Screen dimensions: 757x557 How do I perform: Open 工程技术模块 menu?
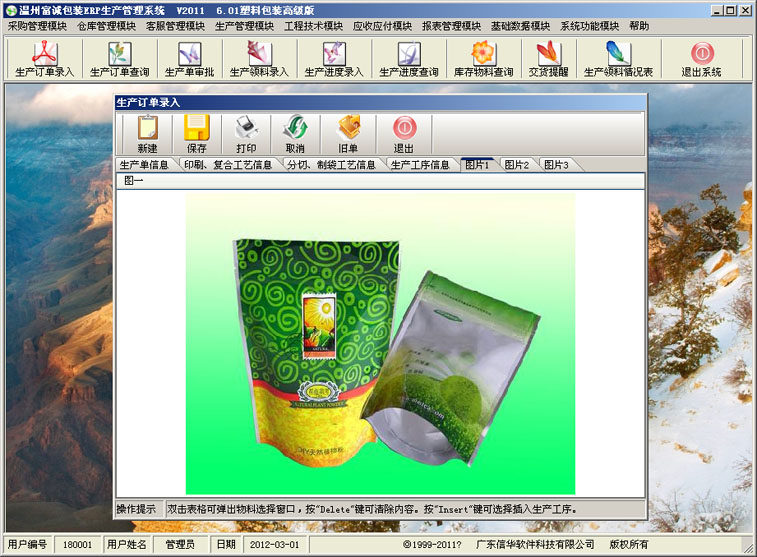click(x=313, y=26)
